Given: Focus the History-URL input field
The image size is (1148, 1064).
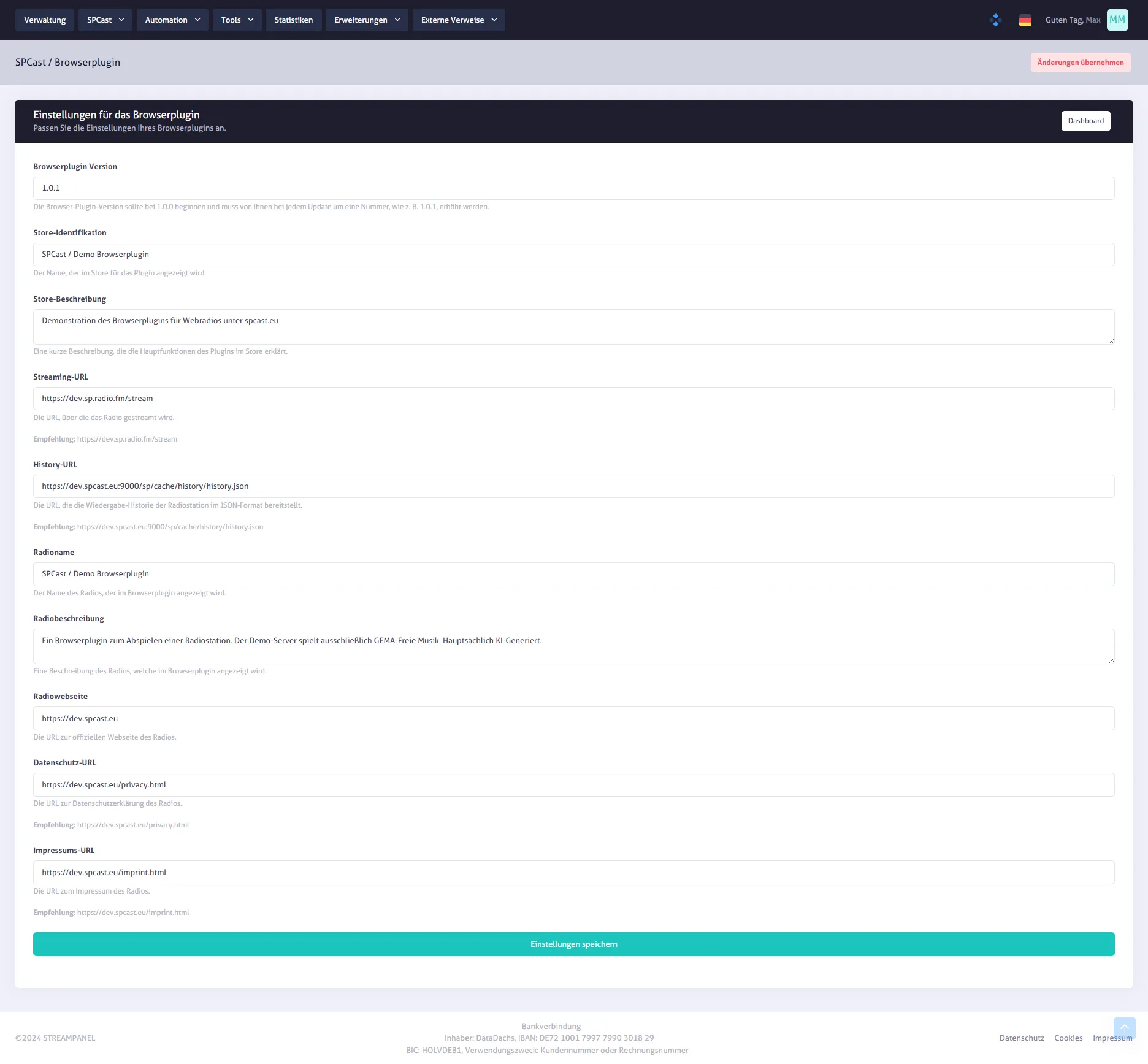Looking at the screenshot, I should (x=574, y=486).
